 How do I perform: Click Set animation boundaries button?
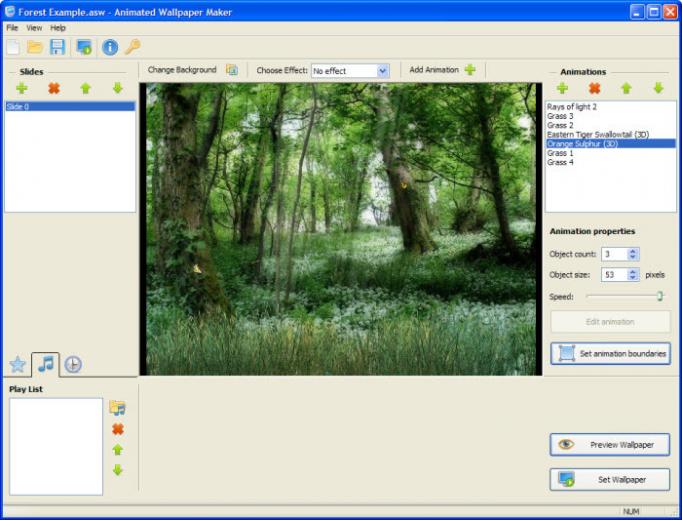(610, 353)
